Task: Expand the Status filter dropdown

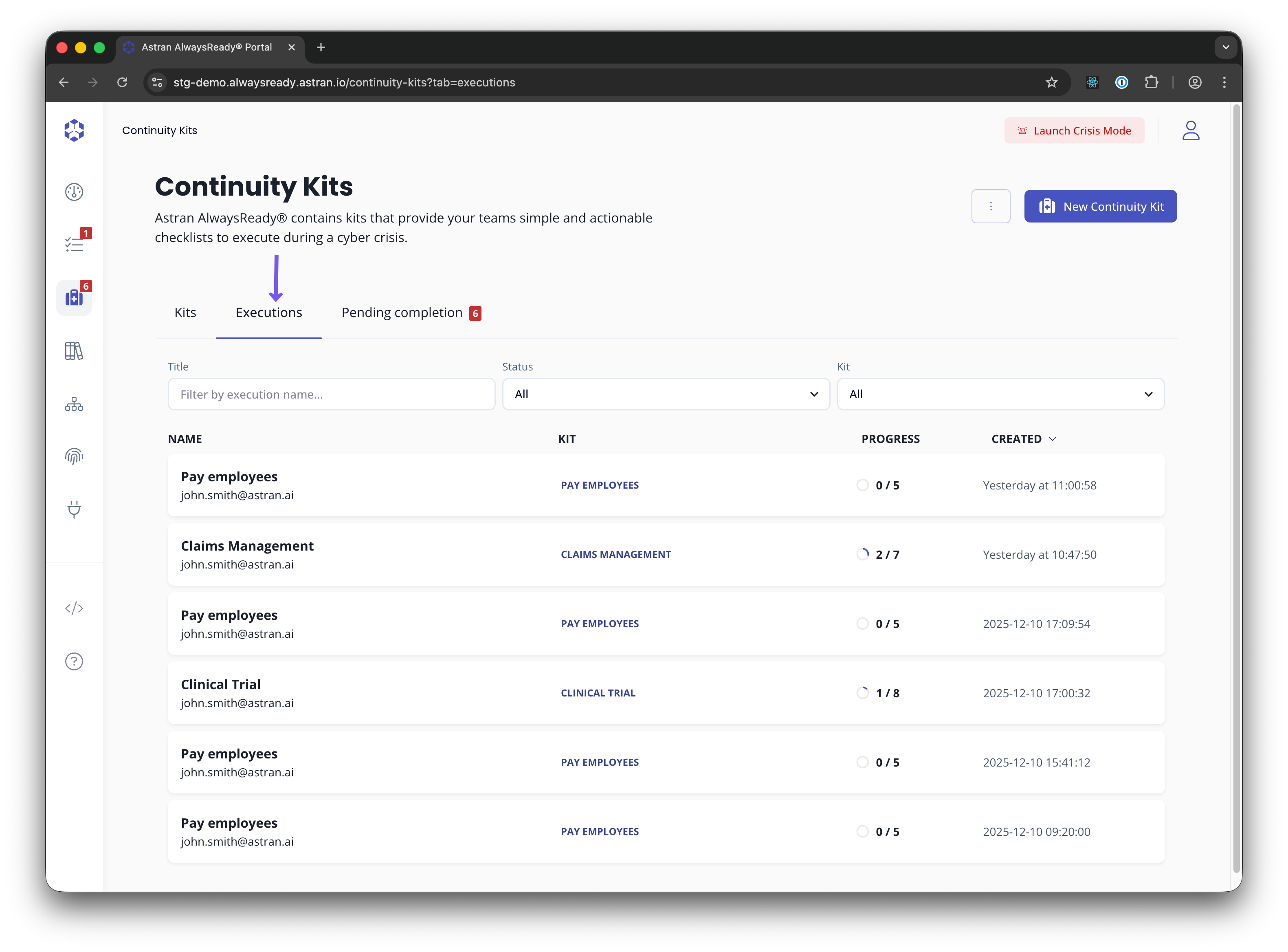Action: pos(666,394)
